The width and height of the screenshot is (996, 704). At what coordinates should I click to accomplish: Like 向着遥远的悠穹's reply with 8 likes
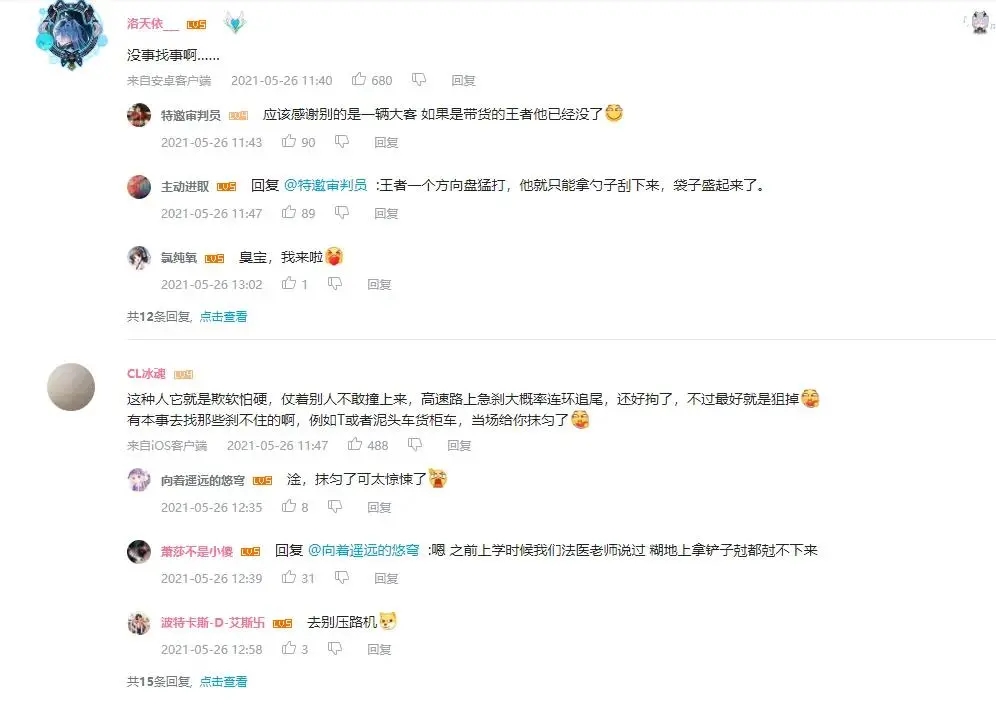click(289, 506)
